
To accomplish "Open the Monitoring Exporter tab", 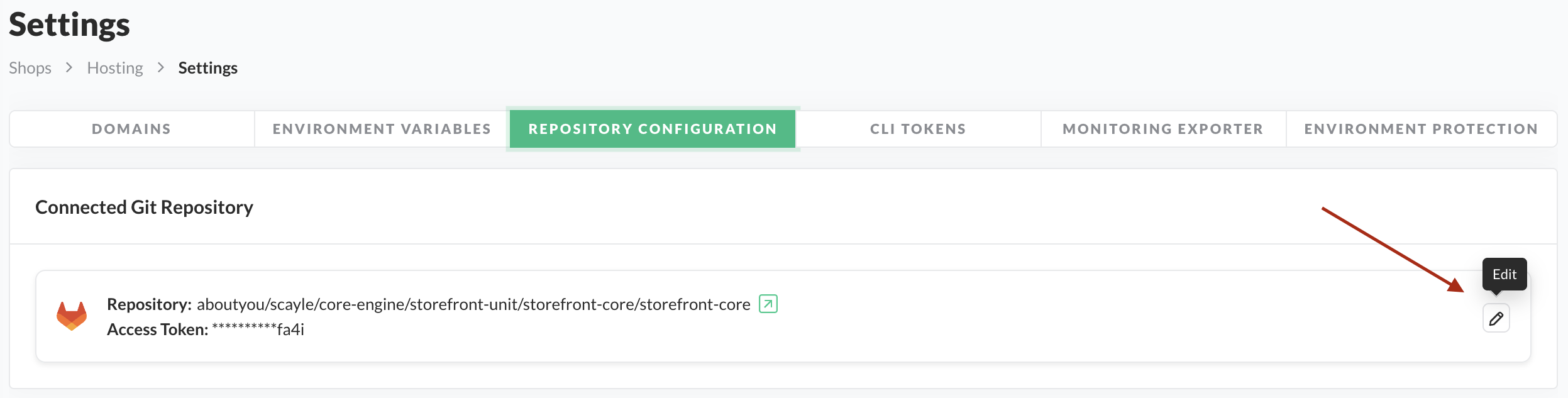I will (x=1162, y=129).
